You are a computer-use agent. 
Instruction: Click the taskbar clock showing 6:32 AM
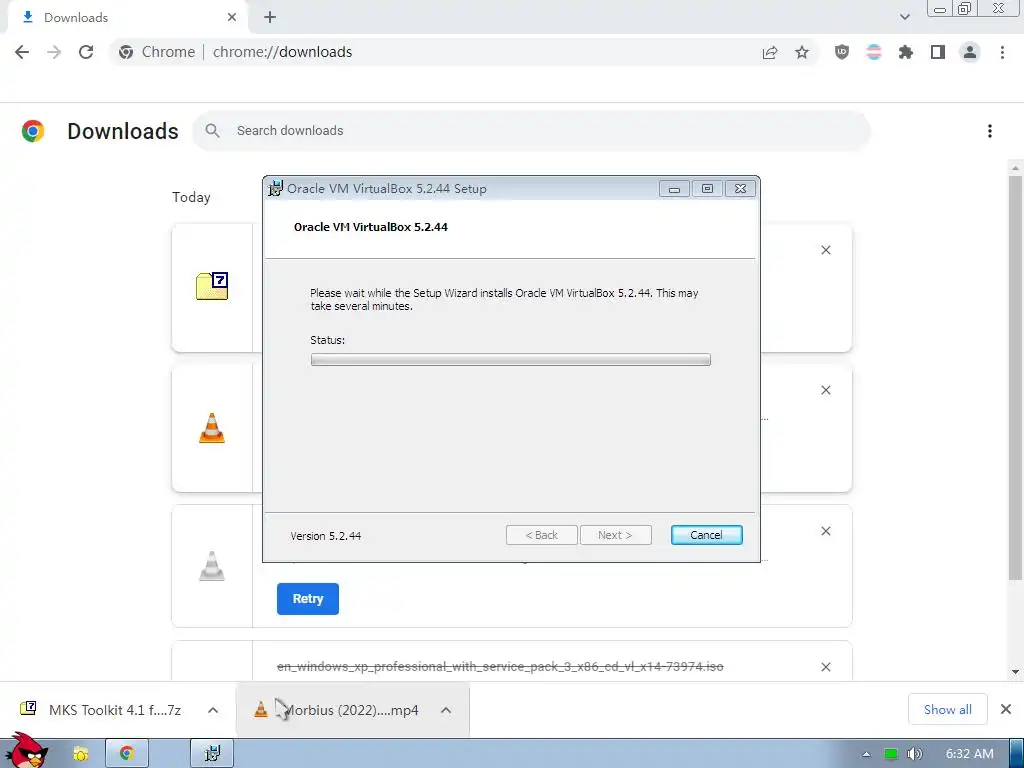970,754
